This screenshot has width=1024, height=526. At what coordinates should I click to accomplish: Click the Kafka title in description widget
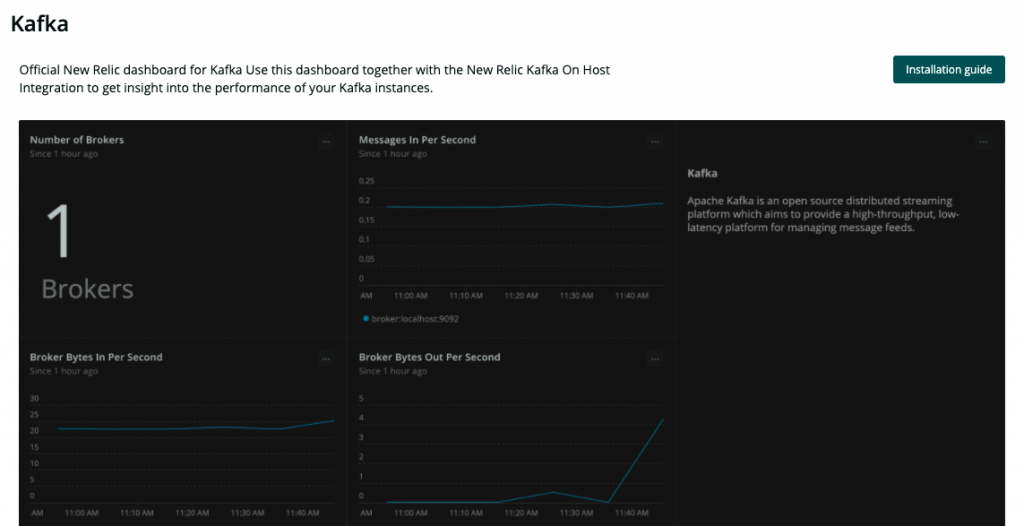pos(702,173)
